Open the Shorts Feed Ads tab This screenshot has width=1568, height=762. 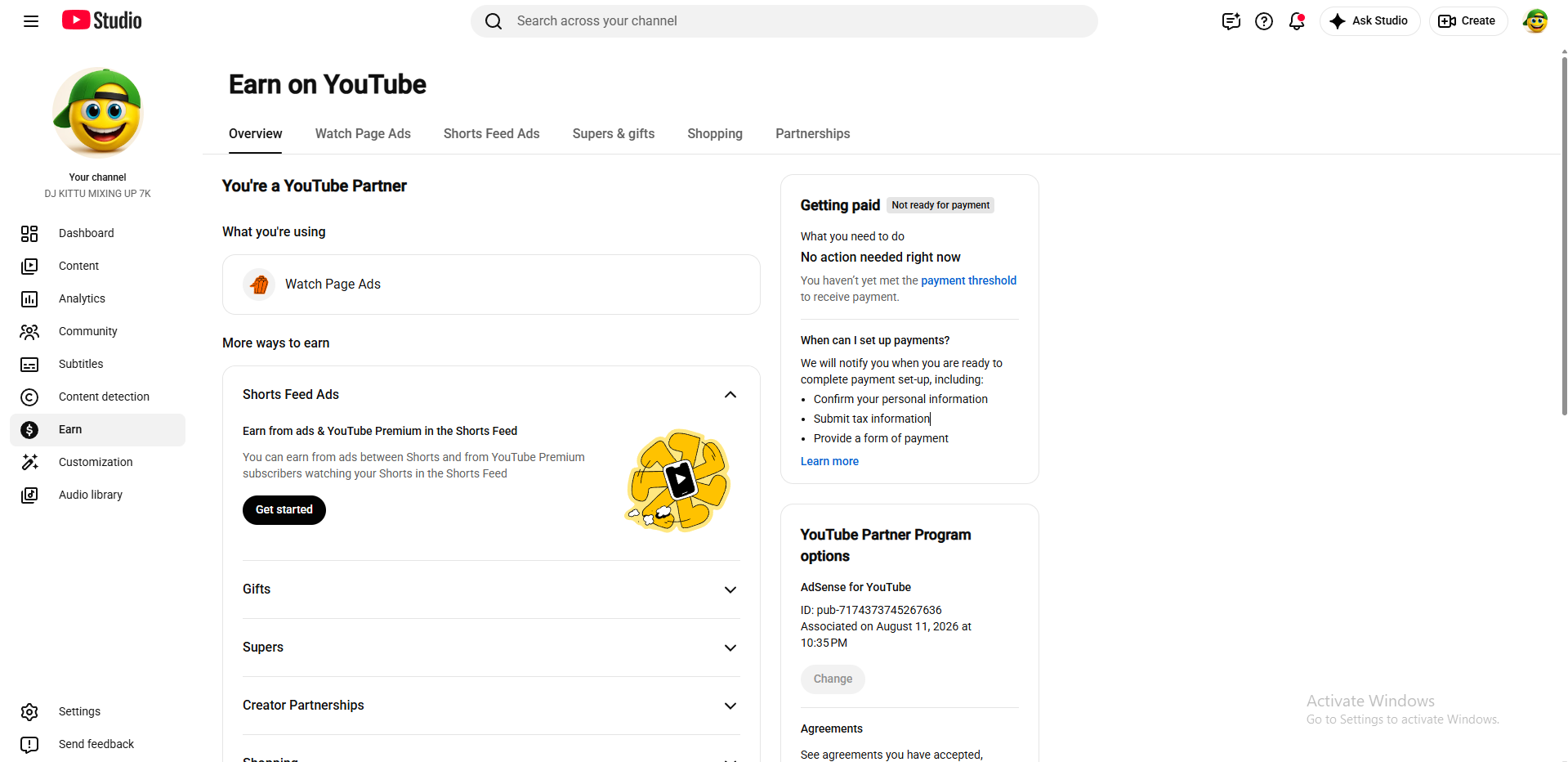pyautogui.click(x=492, y=134)
